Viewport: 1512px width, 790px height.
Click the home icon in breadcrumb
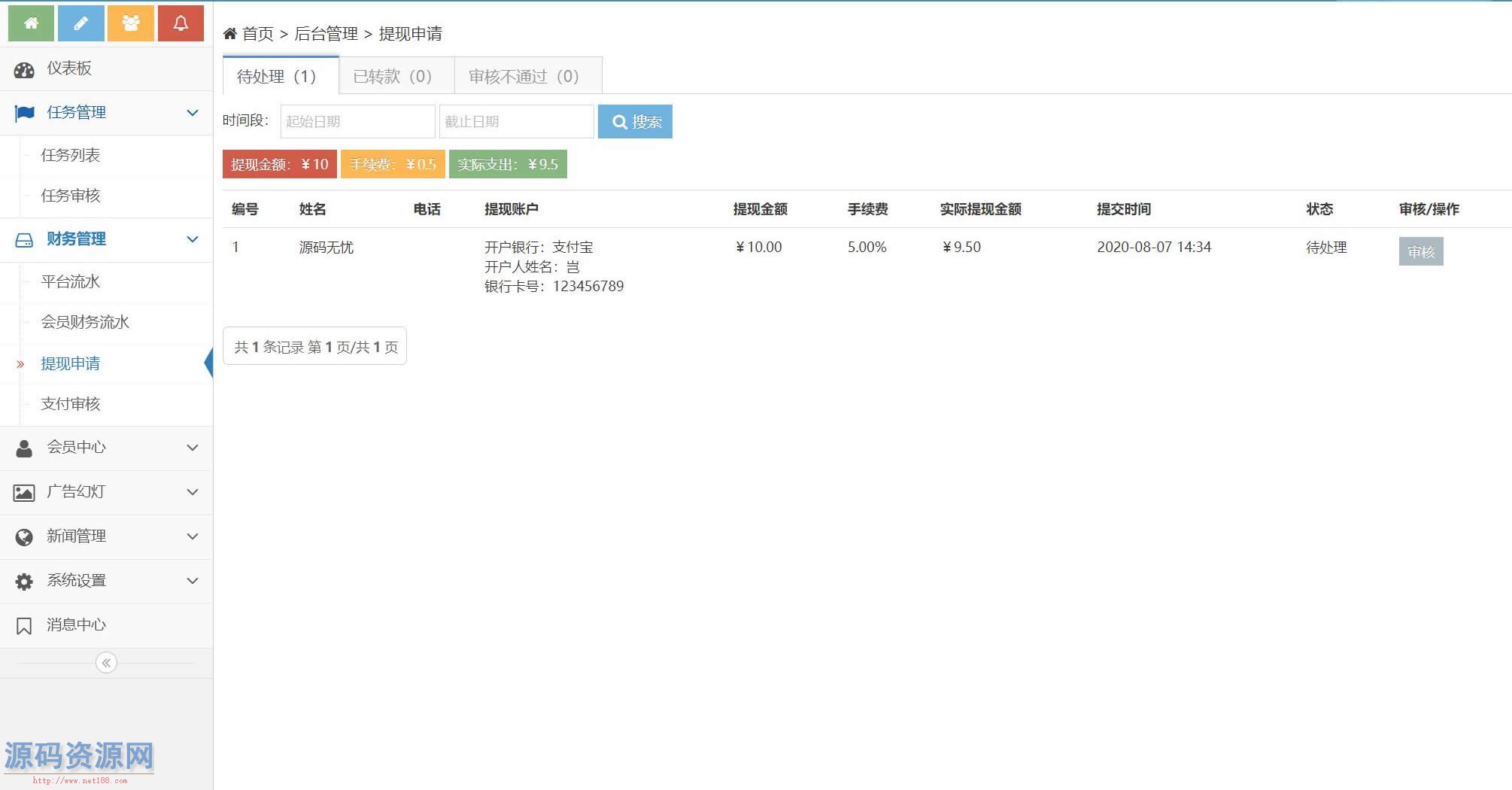tap(230, 34)
